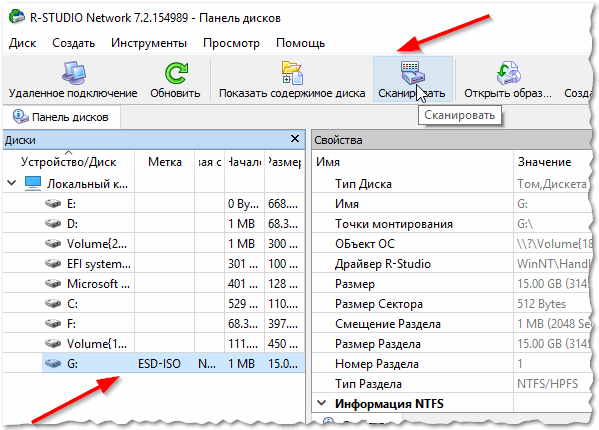Click the Удаленное подключение toolbar icon
This screenshot has width=599, height=430.
coord(74,73)
